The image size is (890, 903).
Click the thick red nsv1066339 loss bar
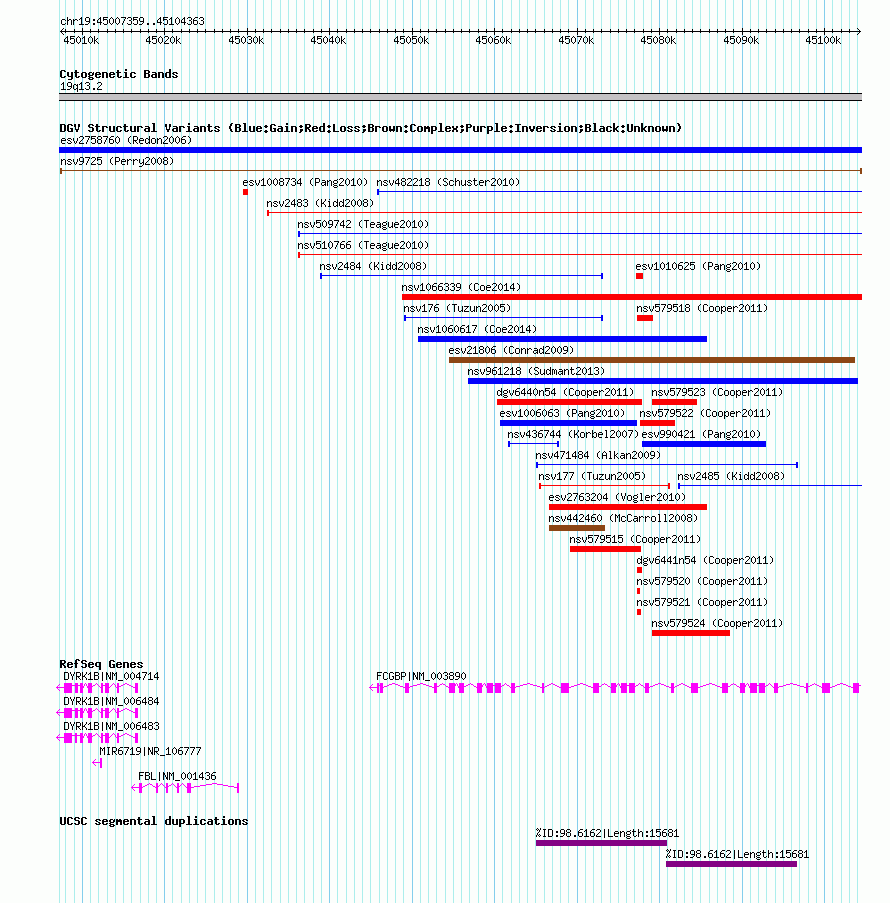tap(632, 297)
